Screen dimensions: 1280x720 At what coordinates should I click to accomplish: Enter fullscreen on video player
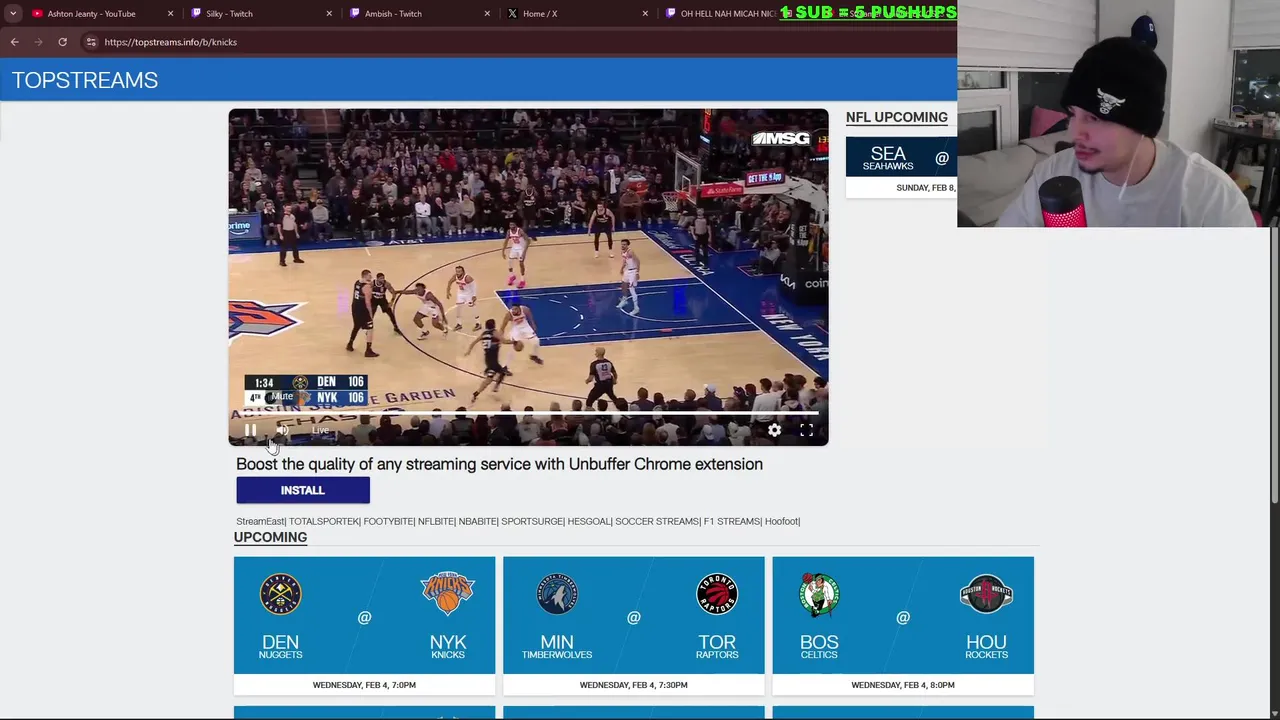(806, 430)
